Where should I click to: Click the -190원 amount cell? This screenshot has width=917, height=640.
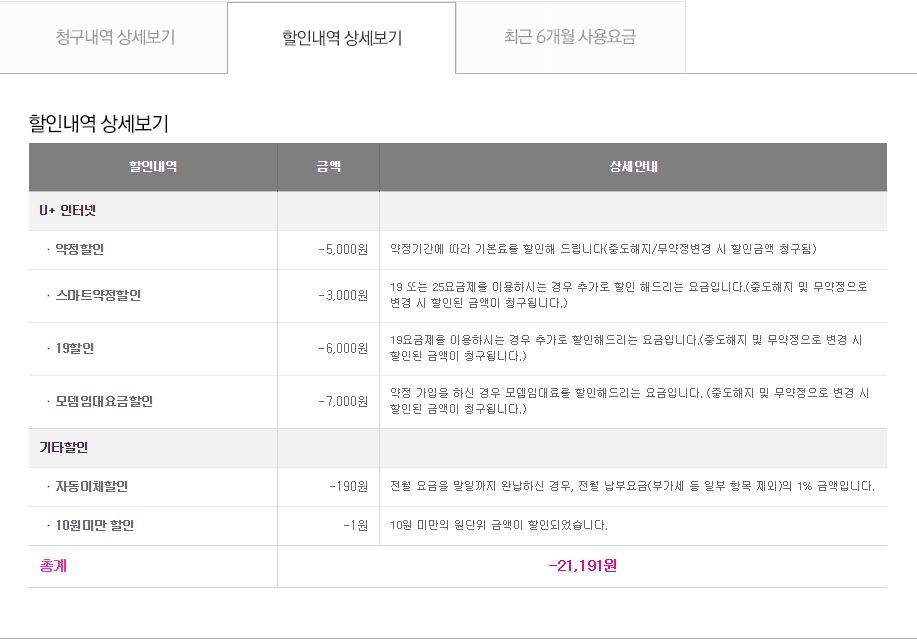click(348, 487)
